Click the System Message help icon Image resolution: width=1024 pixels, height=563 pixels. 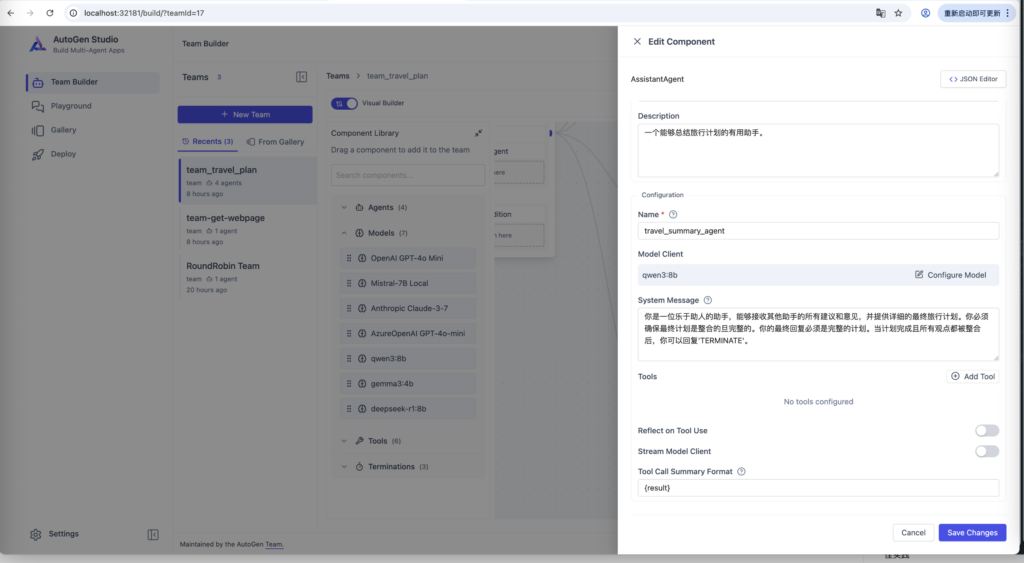point(707,300)
